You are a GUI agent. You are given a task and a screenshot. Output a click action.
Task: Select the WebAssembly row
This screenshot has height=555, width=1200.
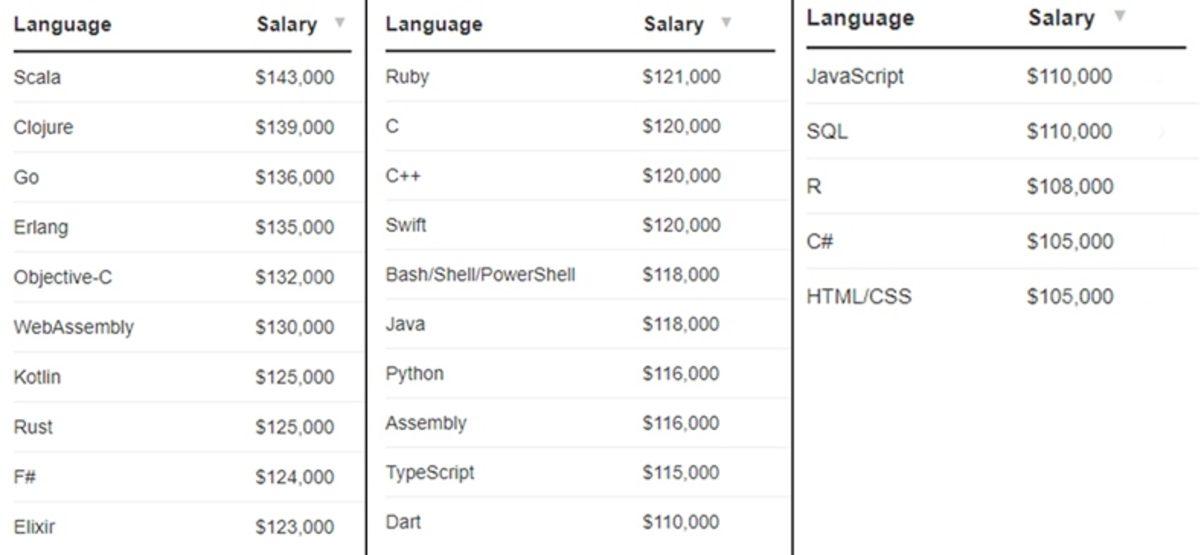(x=73, y=328)
